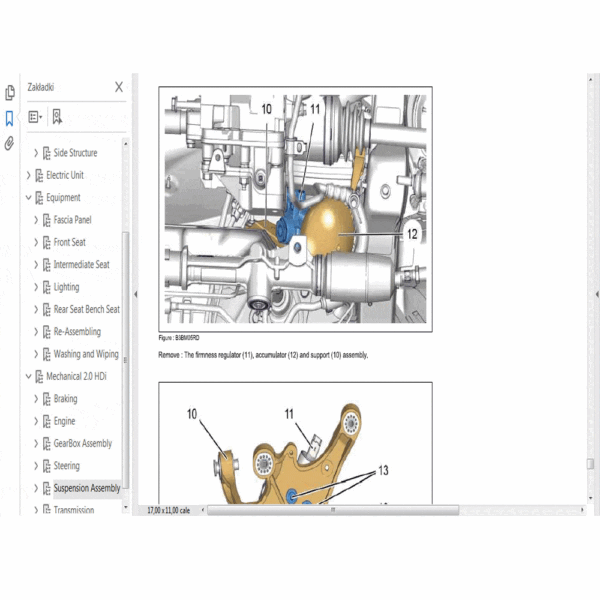Click the 'Figure : B3BM05RD' caption
Image resolution: width=600 pixels, height=600 pixels.
[x=179, y=338]
